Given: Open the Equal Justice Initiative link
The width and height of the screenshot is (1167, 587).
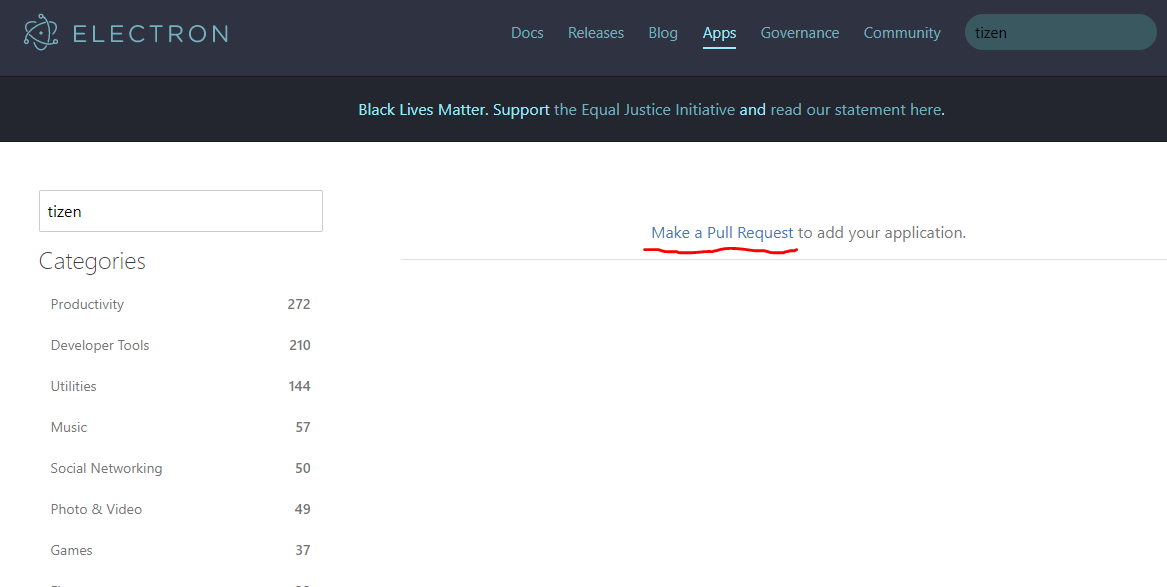Looking at the screenshot, I should (x=645, y=109).
